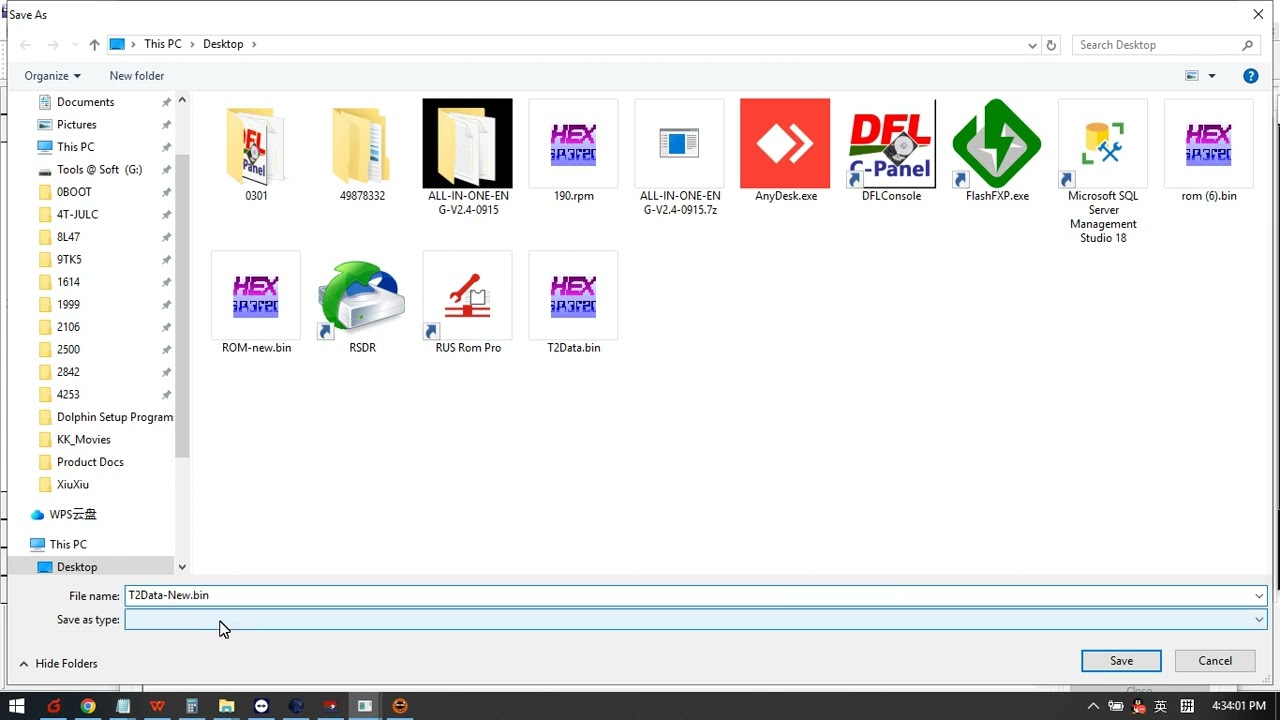The height and width of the screenshot is (720, 1280).
Task: Select KK_Movies folder in sidebar
Action: 83,440
